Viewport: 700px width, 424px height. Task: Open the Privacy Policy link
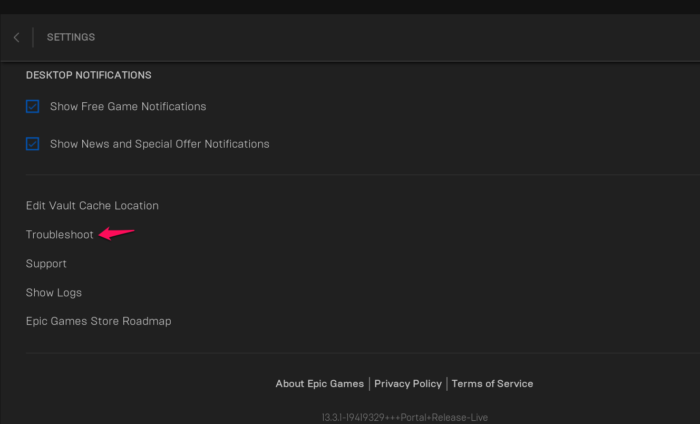(408, 384)
